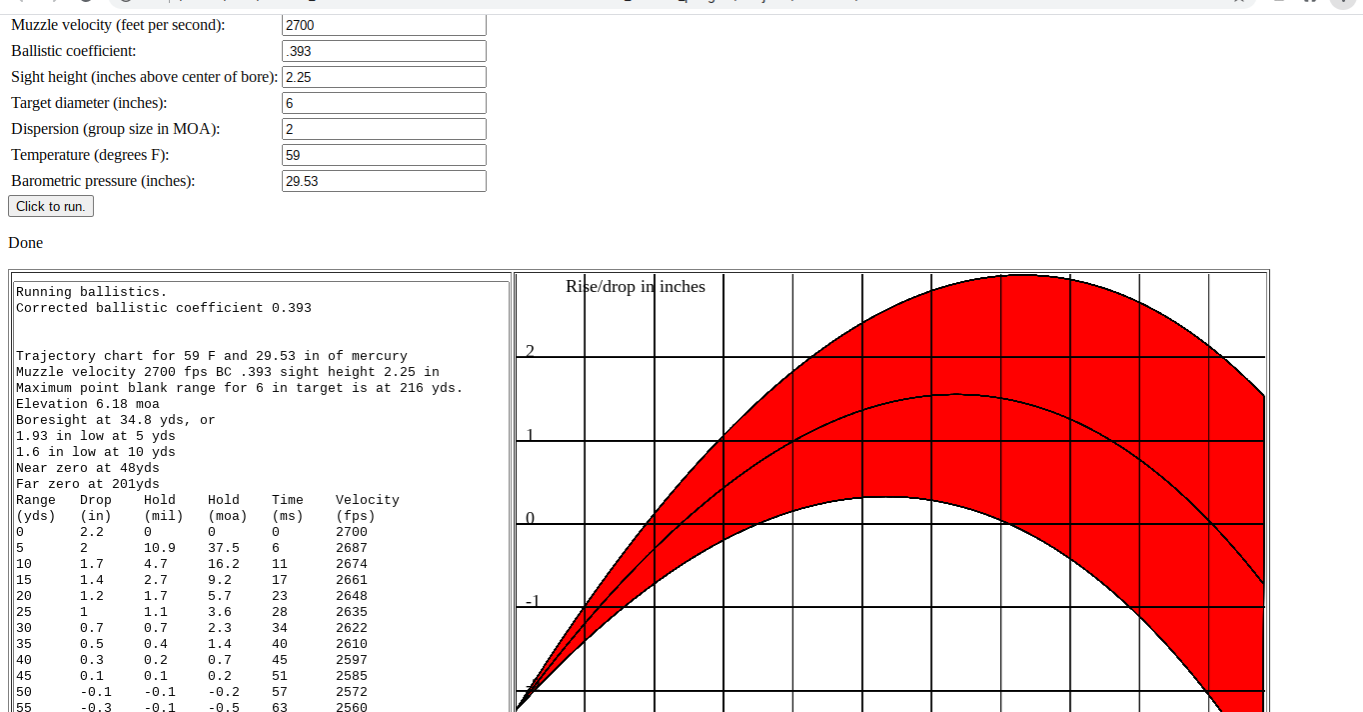Click the Sight height input field
The width and height of the screenshot is (1363, 712).
click(x=384, y=77)
